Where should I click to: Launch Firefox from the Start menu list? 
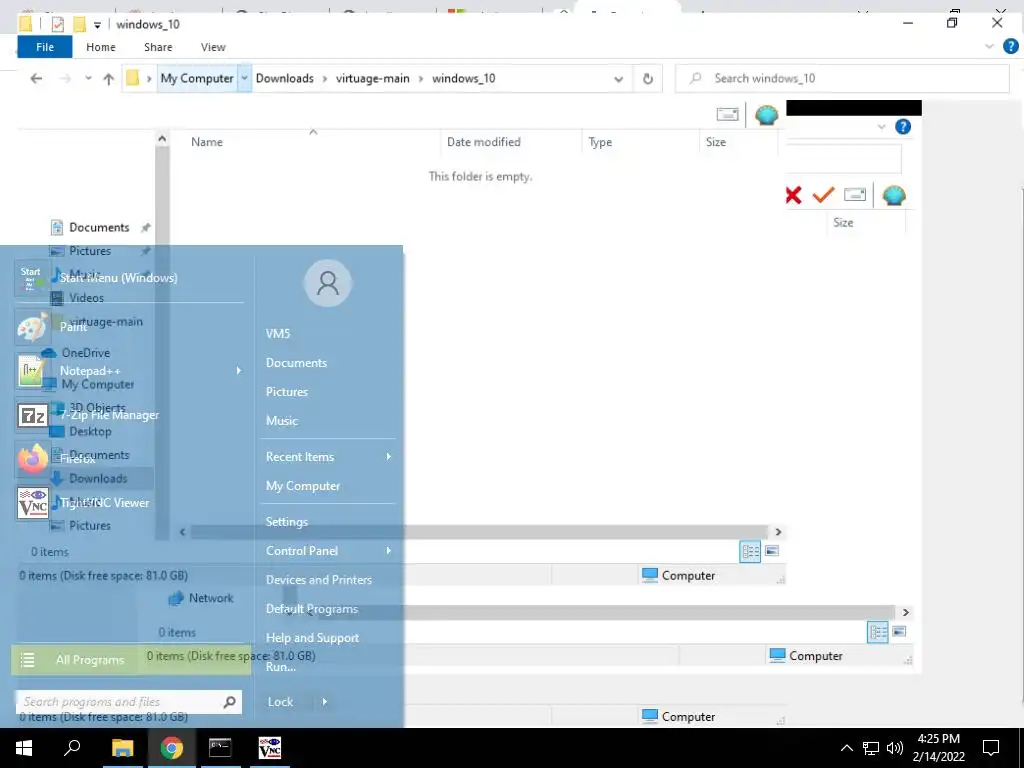click(78, 459)
